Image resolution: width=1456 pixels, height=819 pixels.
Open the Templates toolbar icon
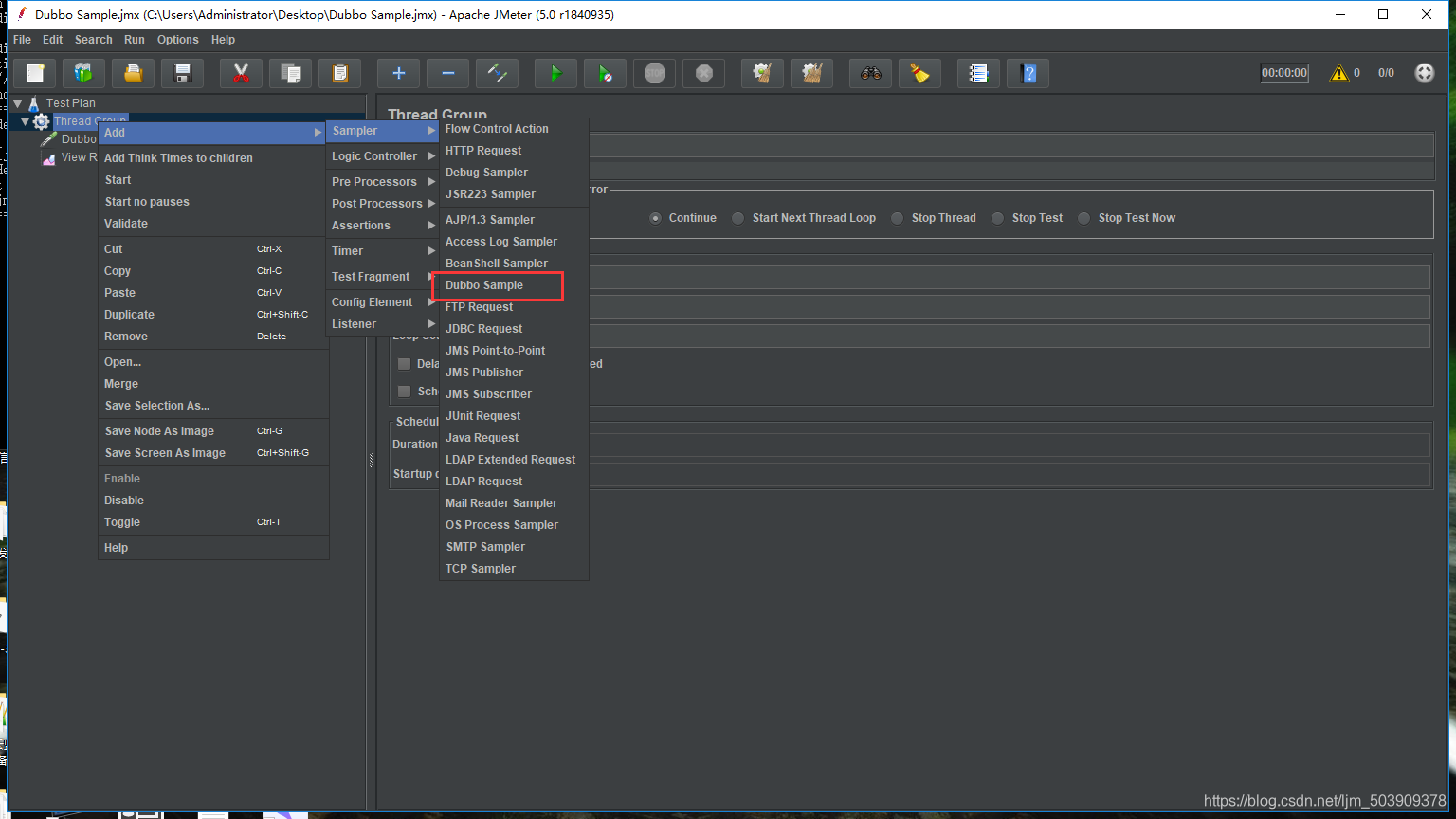tap(84, 73)
